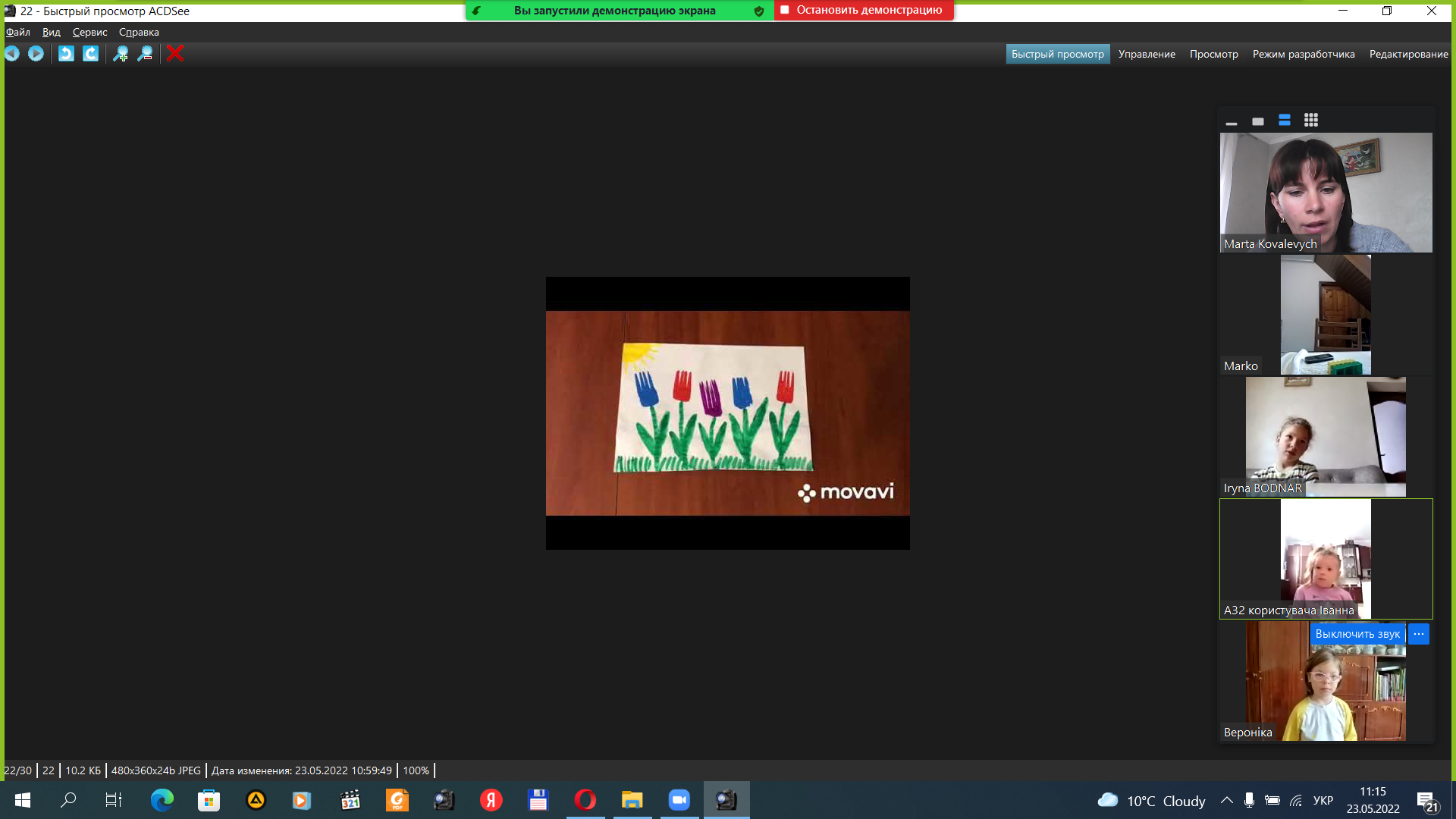Click microphone icon in system tray
Image resolution: width=1456 pixels, height=819 pixels.
click(1249, 800)
